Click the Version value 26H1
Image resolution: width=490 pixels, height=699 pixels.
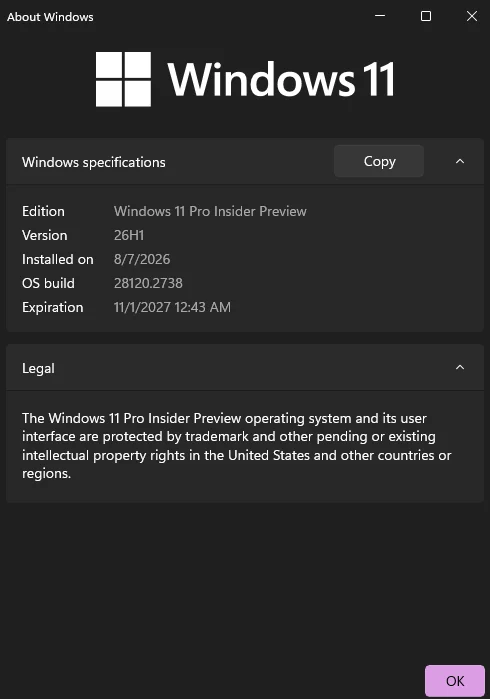coord(129,235)
